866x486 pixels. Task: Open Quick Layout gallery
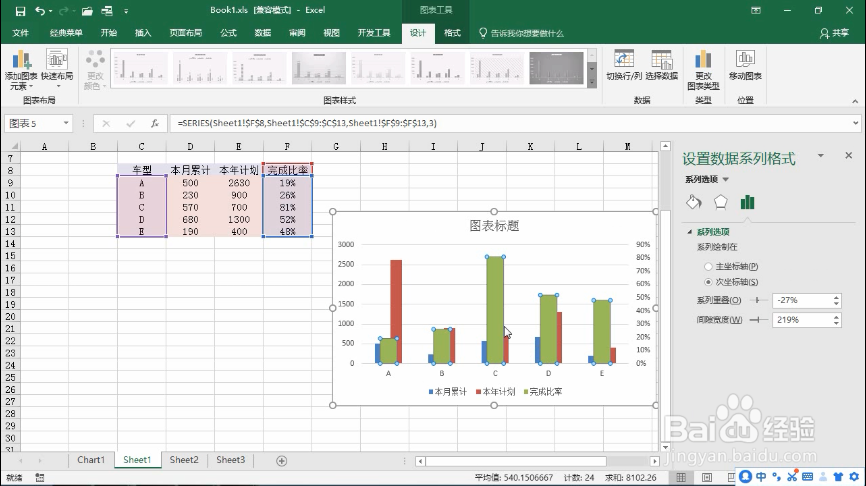(57, 68)
